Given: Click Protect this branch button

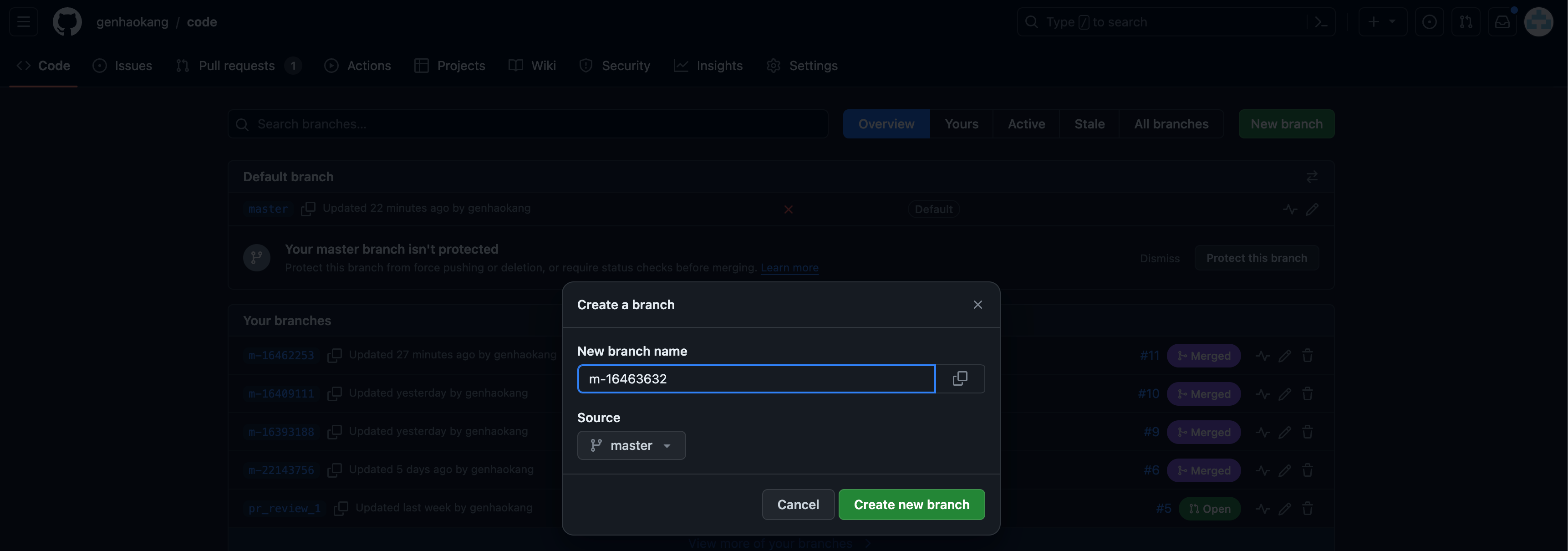Looking at the screenshot, I should tap(1256, 258).
